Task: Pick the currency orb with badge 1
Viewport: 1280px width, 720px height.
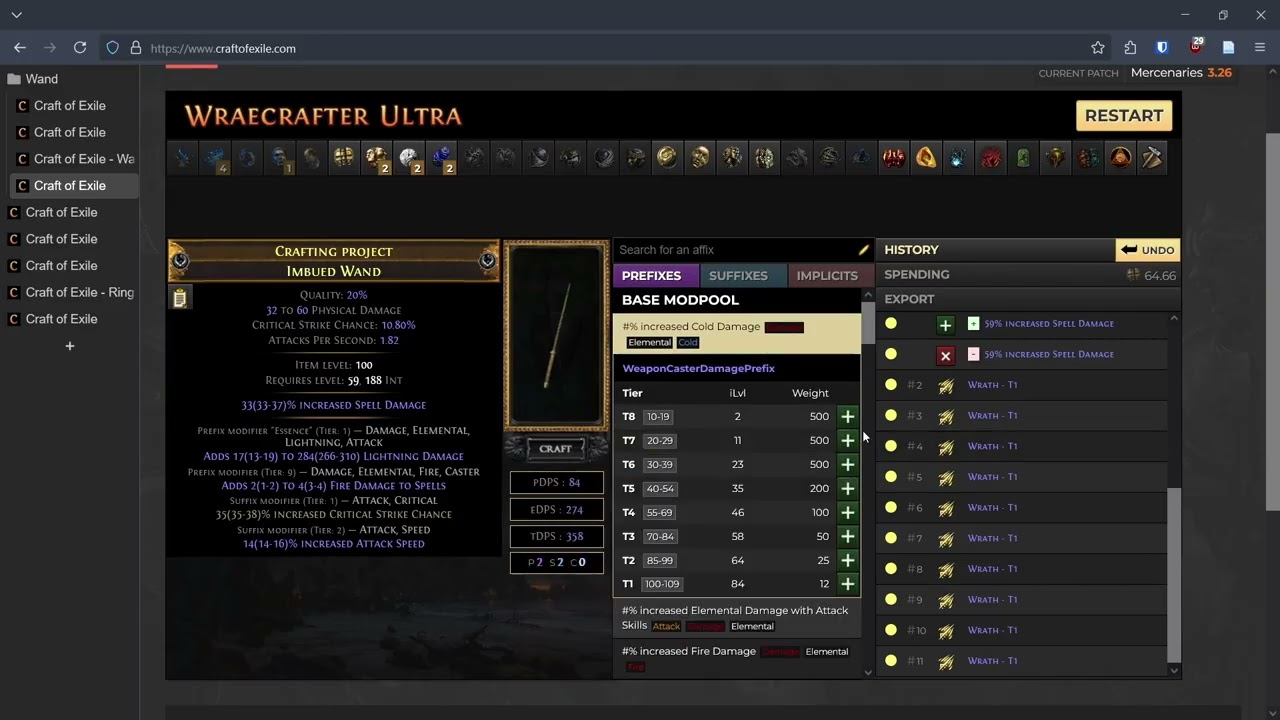Action: coord(280,157)
